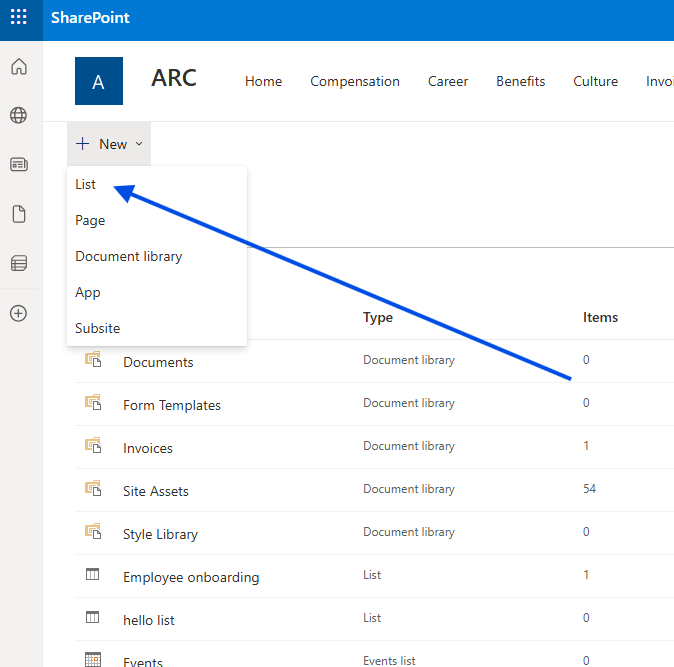The height and width of the screenshot is (667, 674).
Task: Open the Employee onboarding list
Action: [x=191, y=577]
